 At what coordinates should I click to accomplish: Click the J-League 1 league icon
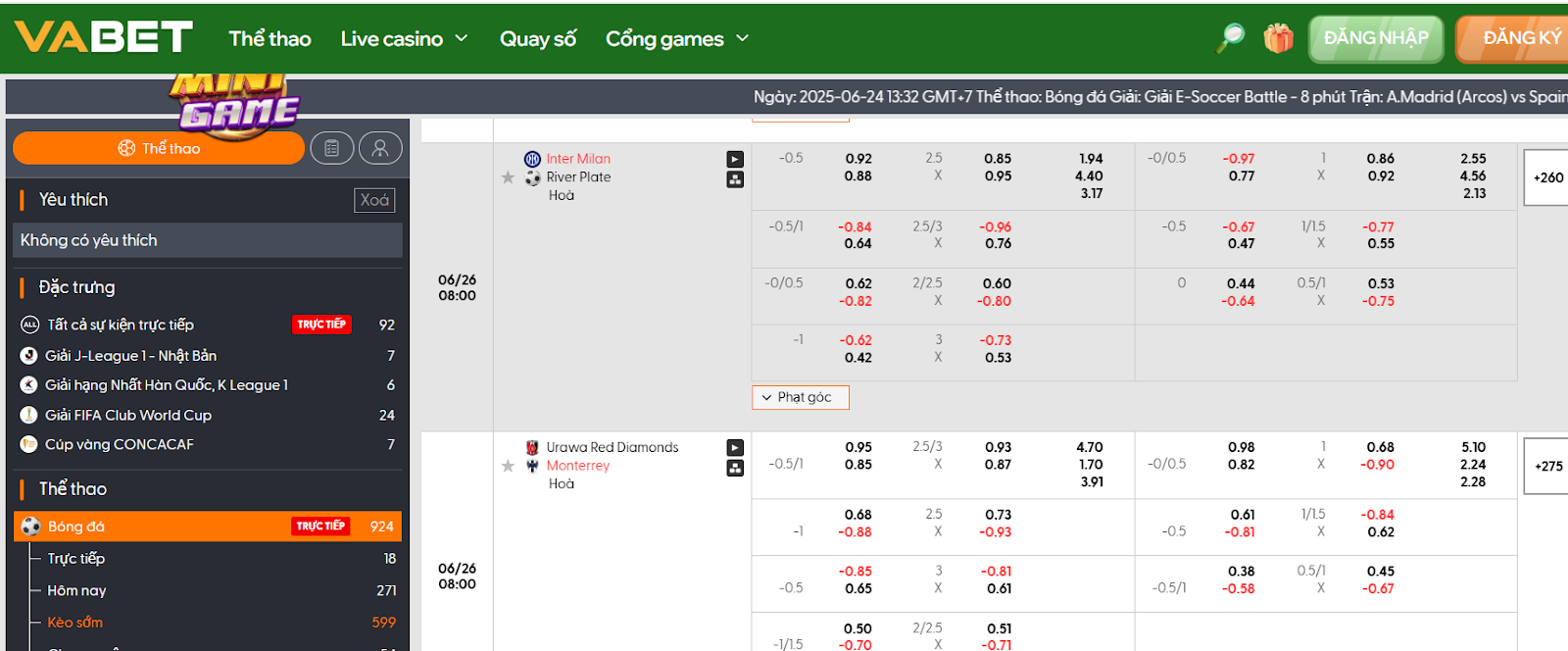[x=29, y=355]
